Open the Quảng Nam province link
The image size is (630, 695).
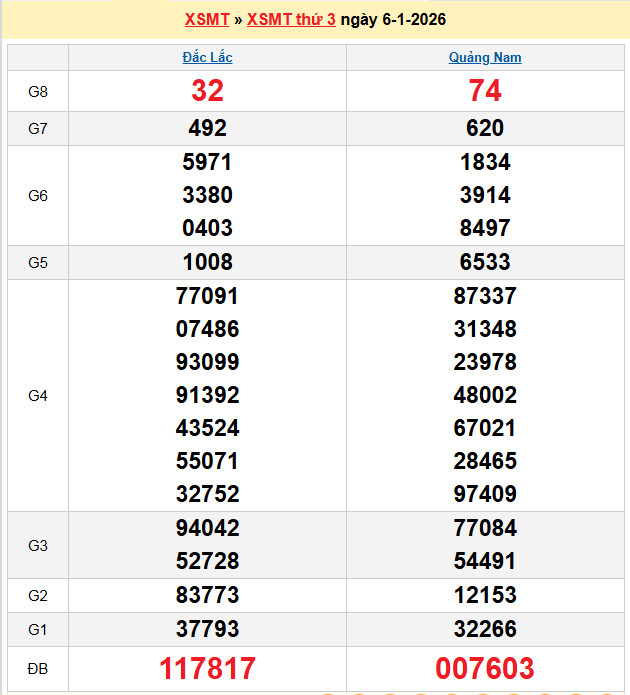[x=485, y=58]
